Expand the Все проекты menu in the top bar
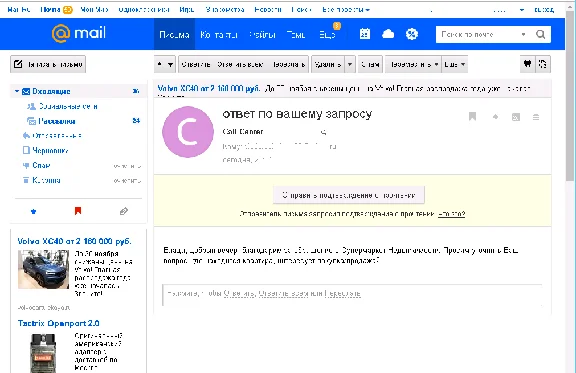 (346, 10)
